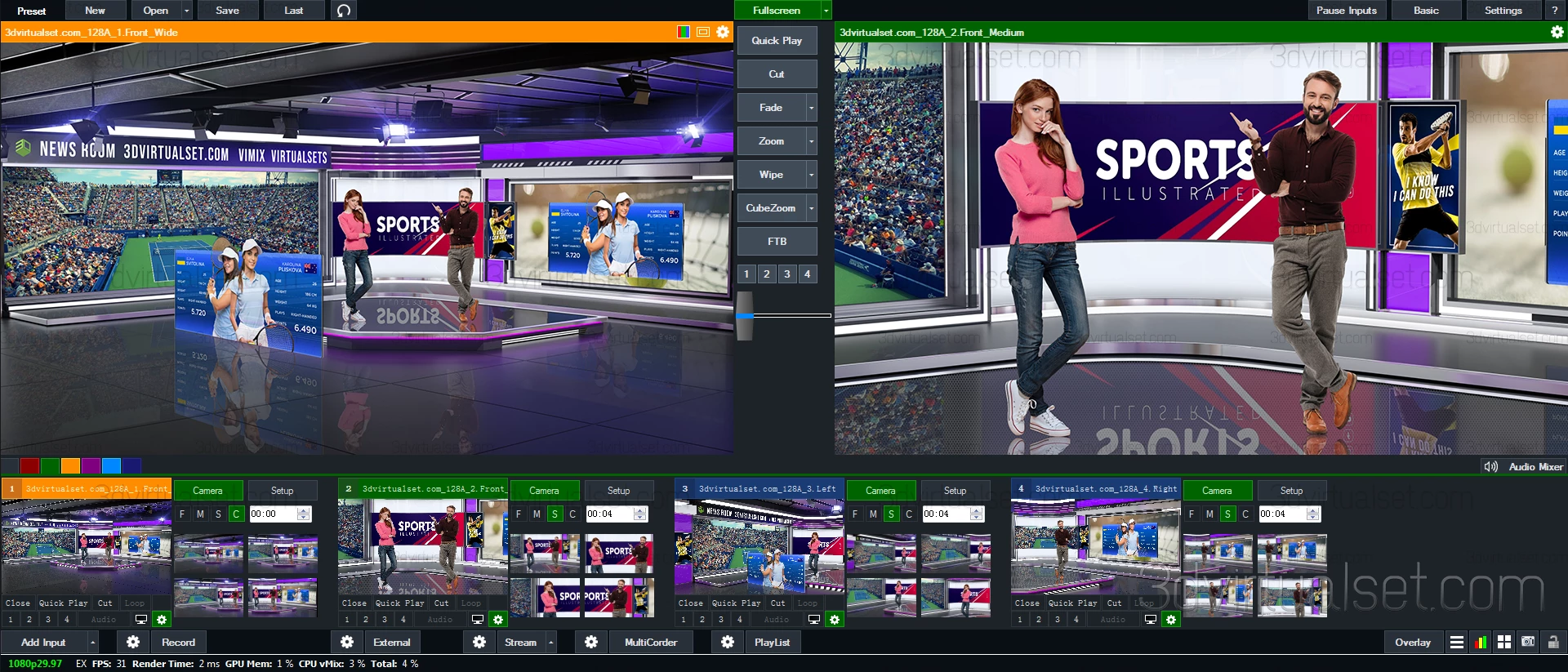Open preview input settings gear
The width and height of the screenshot is (1568, 672).
(723, 32)
